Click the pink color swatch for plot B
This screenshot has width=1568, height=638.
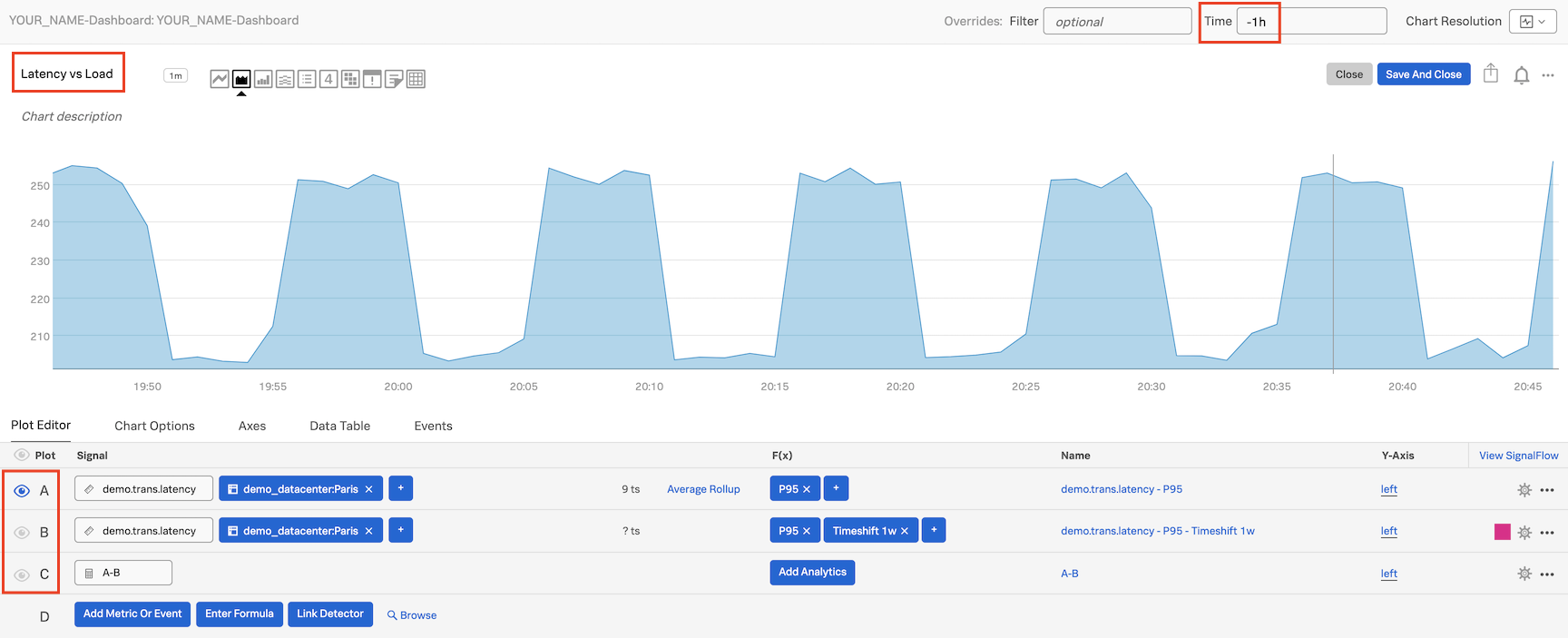tap(1502, 532)
